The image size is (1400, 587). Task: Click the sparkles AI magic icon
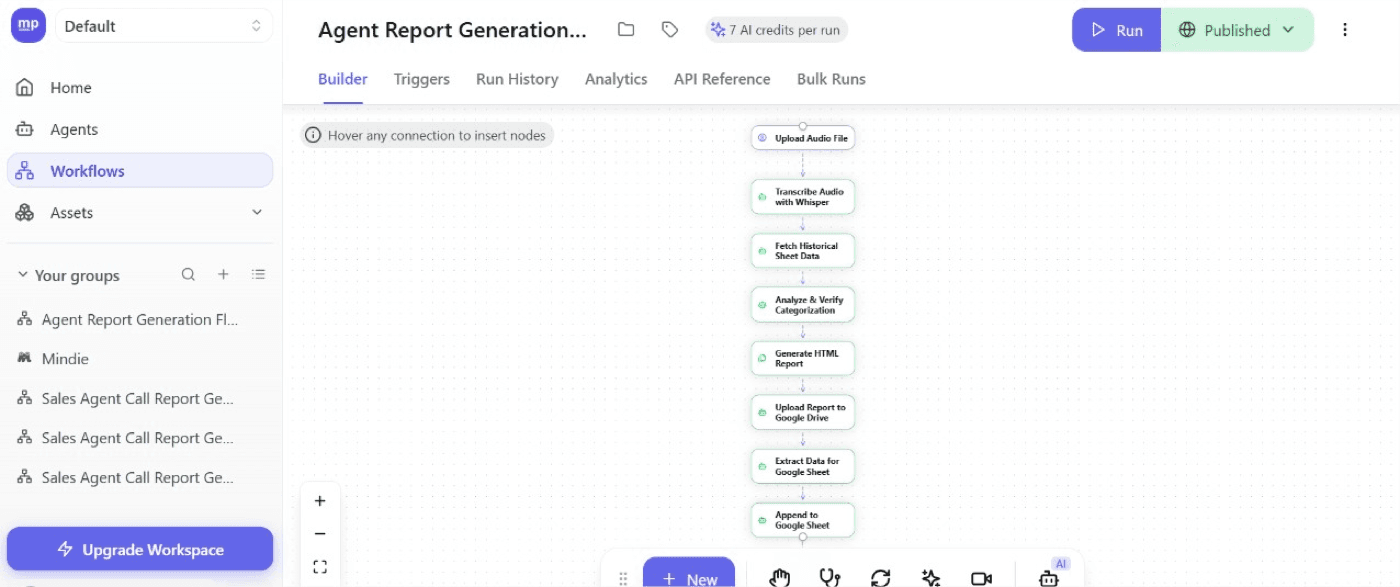[931, 578]
